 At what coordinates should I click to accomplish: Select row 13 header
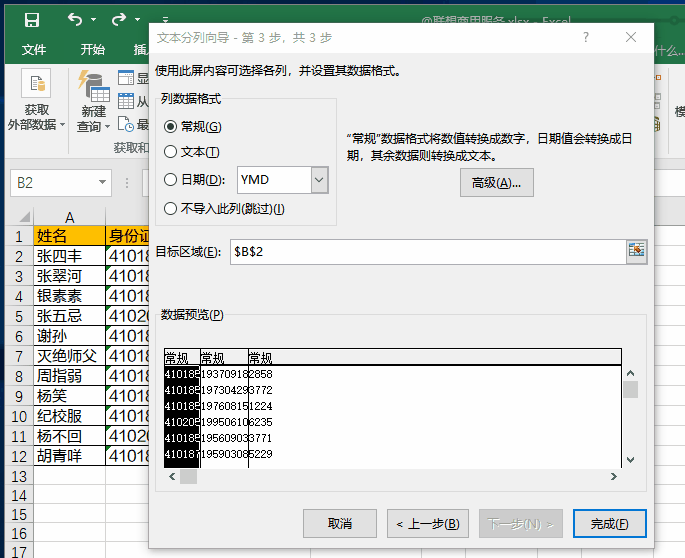(x=19, y=476)
